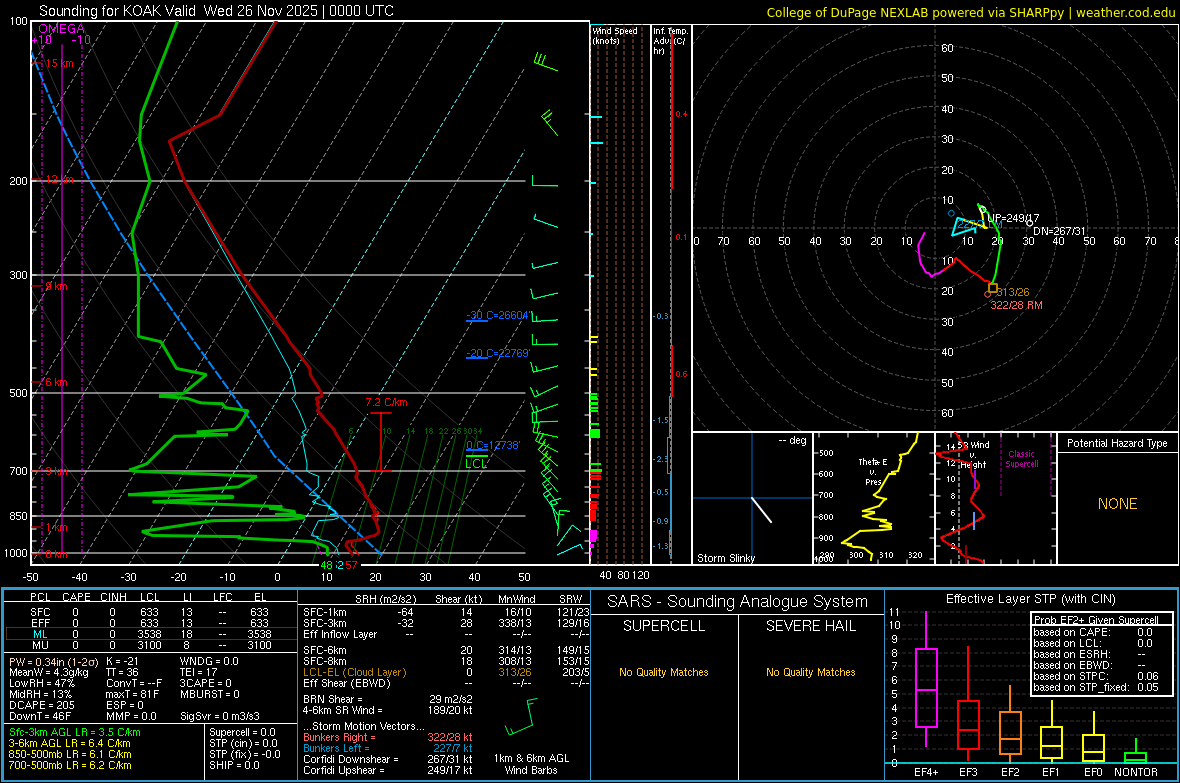Click the 0 C=12738' freezing level label

493,445
